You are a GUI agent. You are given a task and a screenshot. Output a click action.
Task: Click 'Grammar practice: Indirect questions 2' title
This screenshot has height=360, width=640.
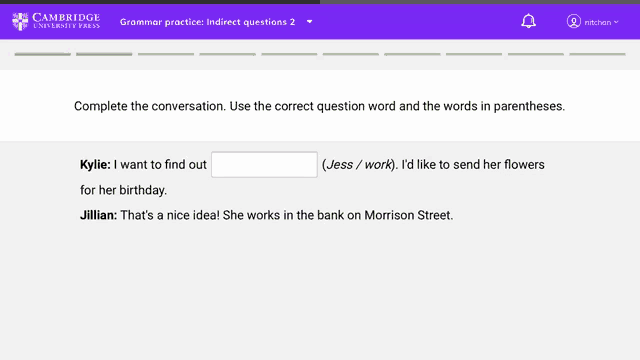(x=207, y=22)
